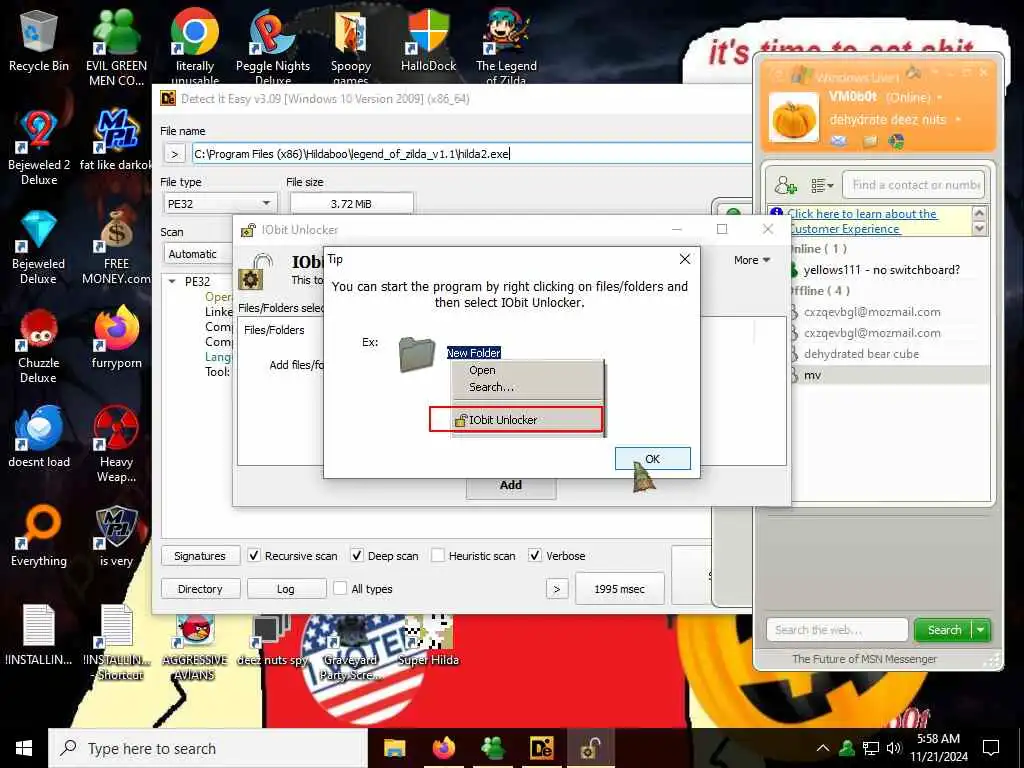Click the taskbar 'Type here to search' box
This screenshot has height=768, width=1024.
(x=208, y=748)
